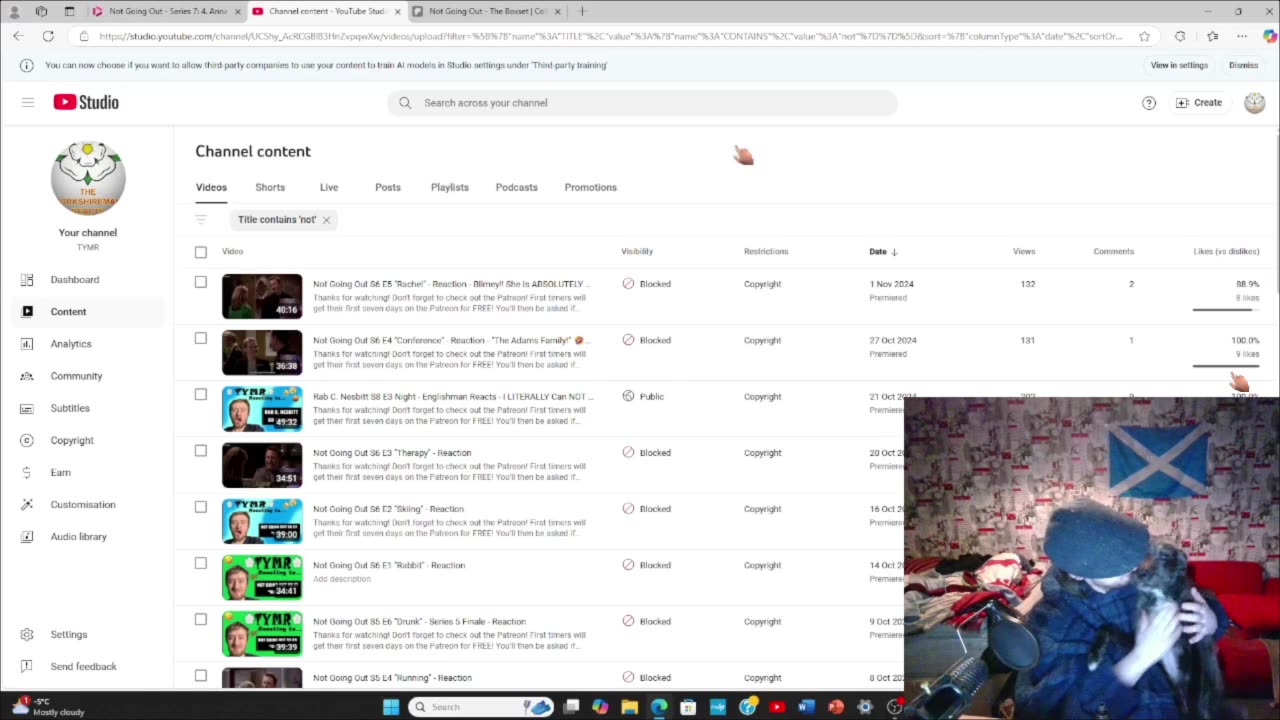The height and width of the screenshot is (720, 1280).
Task: Open thumbnail of S6 E1 'Rabbit' video
Action: (262, 577)
